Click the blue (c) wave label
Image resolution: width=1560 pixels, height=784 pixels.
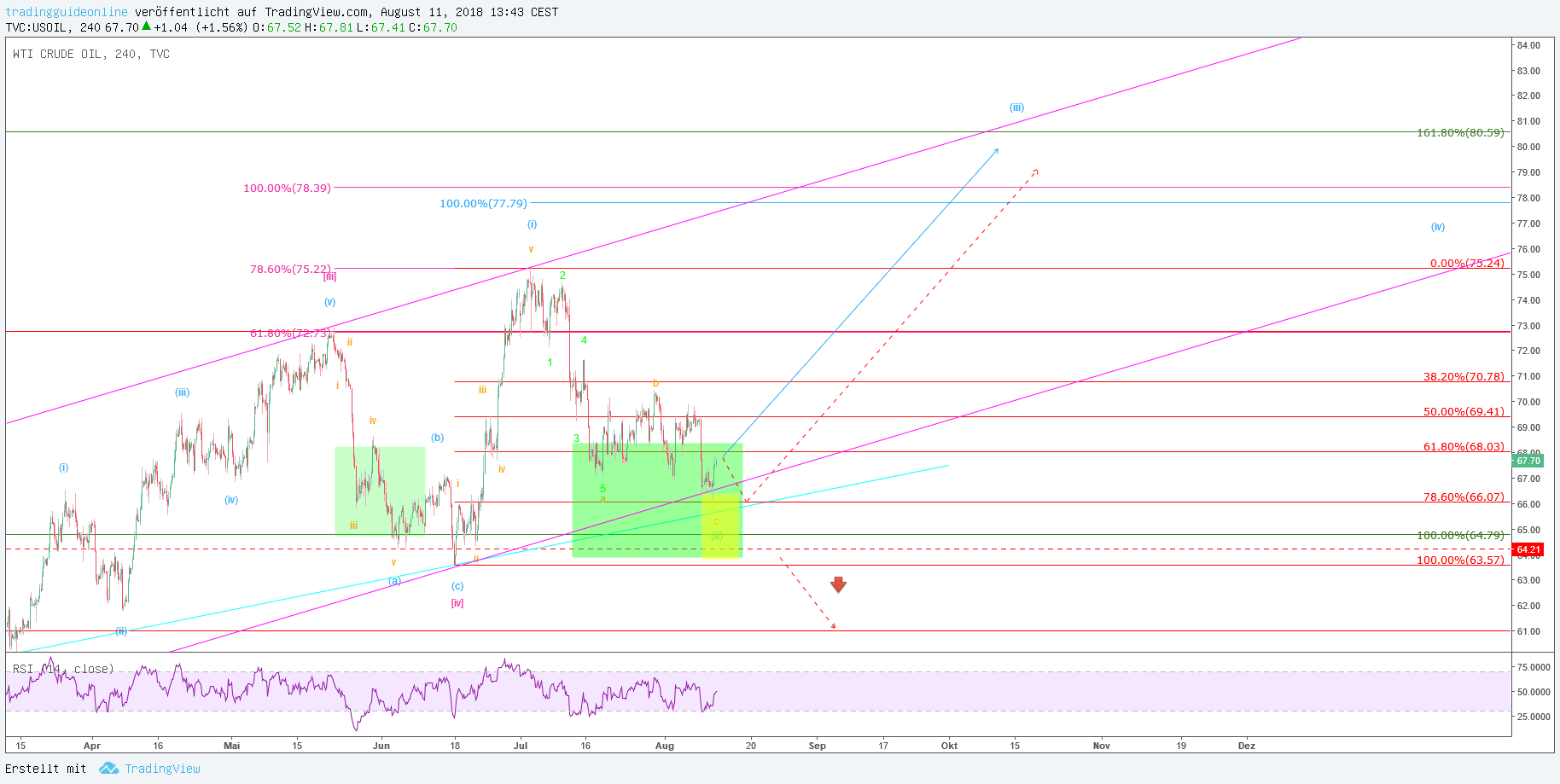[457, 586]
